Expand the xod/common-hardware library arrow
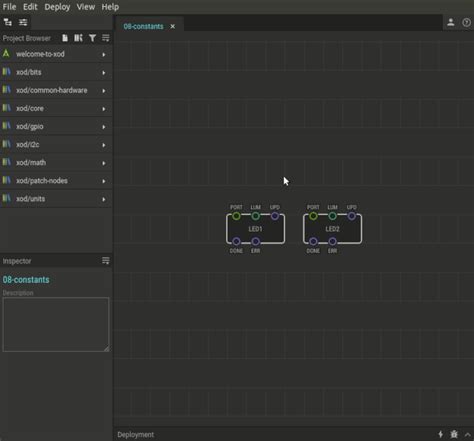The width and height of the screenshot is (474, 441). (x=104, y=90)
